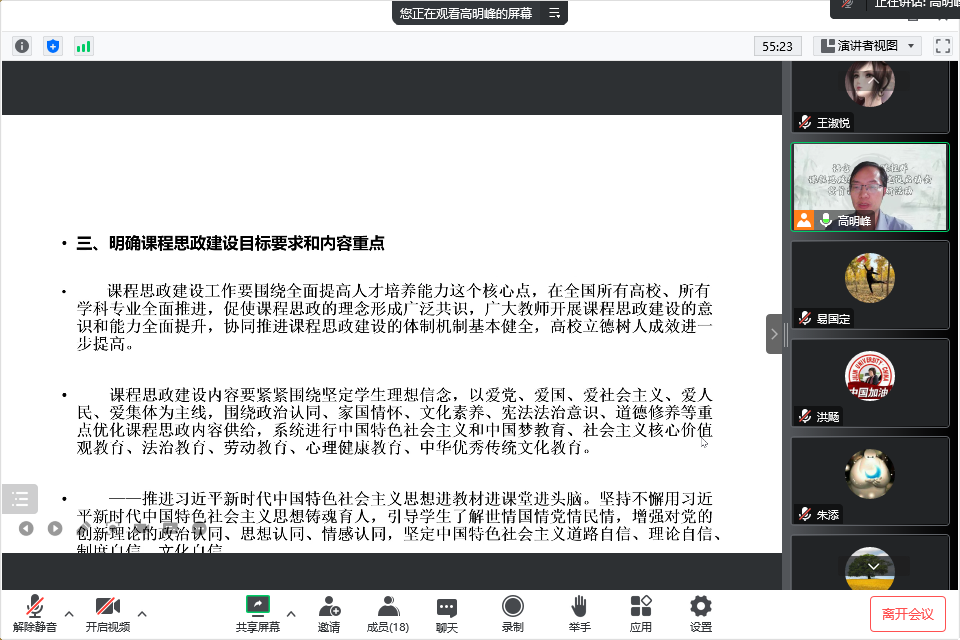Start recording with 录制 button
This screenshot has height=640, width=960.
pyautogui.click(x=512, y=613)
